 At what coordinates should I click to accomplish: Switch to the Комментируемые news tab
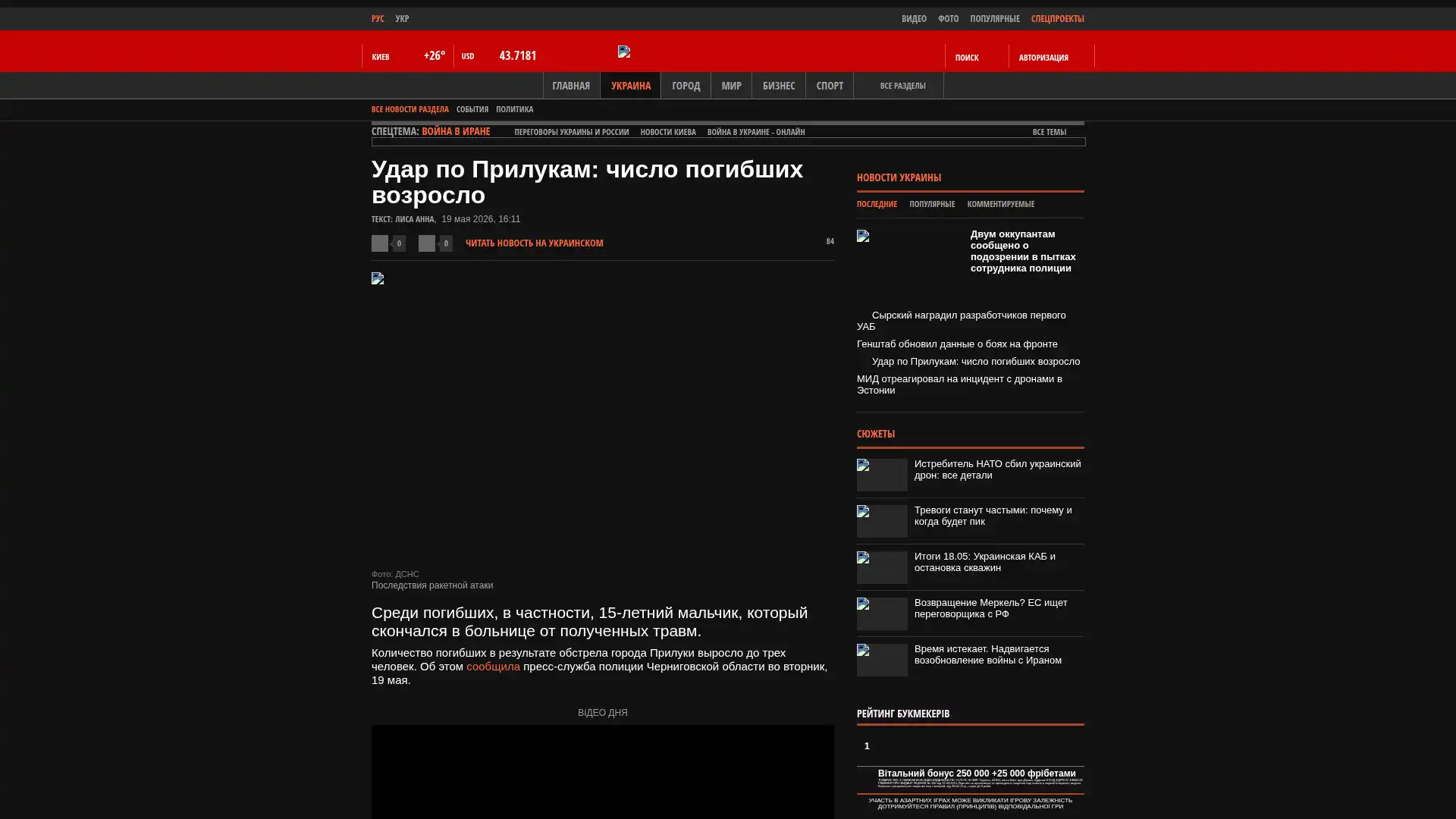click(x=1001, y=204)
